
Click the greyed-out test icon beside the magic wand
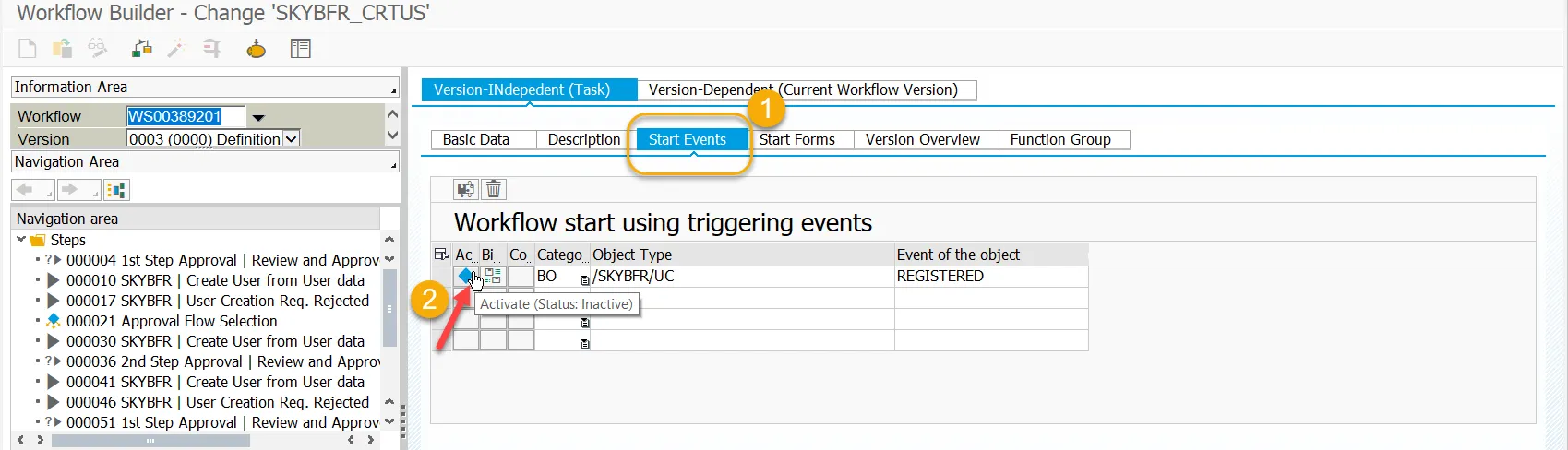pos(212,49)
